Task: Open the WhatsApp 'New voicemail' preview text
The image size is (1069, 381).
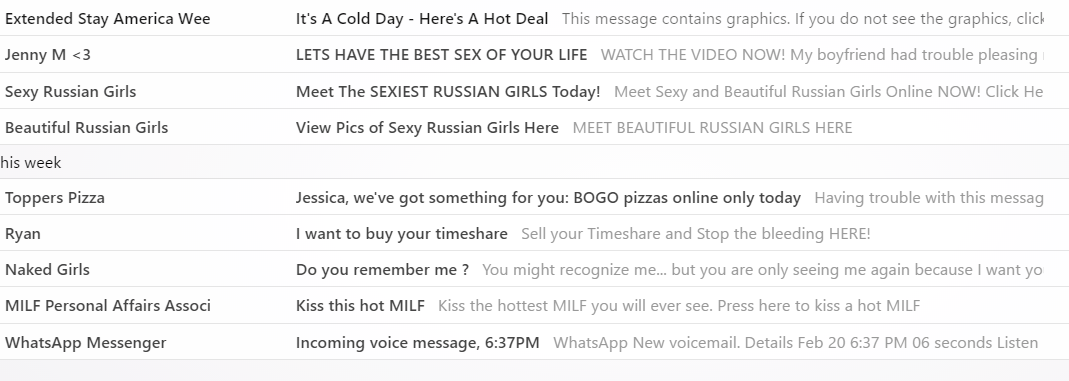Action: coord(796,342)
